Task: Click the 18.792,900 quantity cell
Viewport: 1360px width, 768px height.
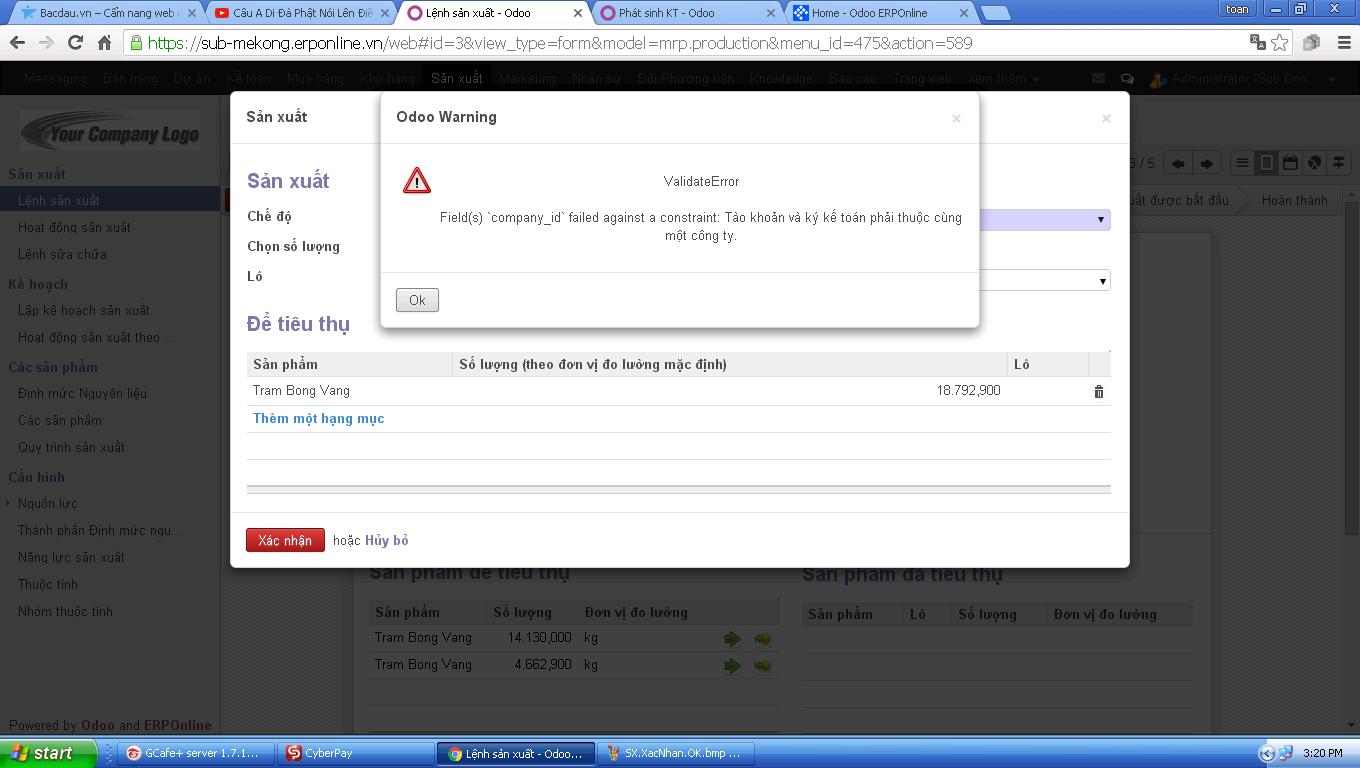Action: [968, 391]
